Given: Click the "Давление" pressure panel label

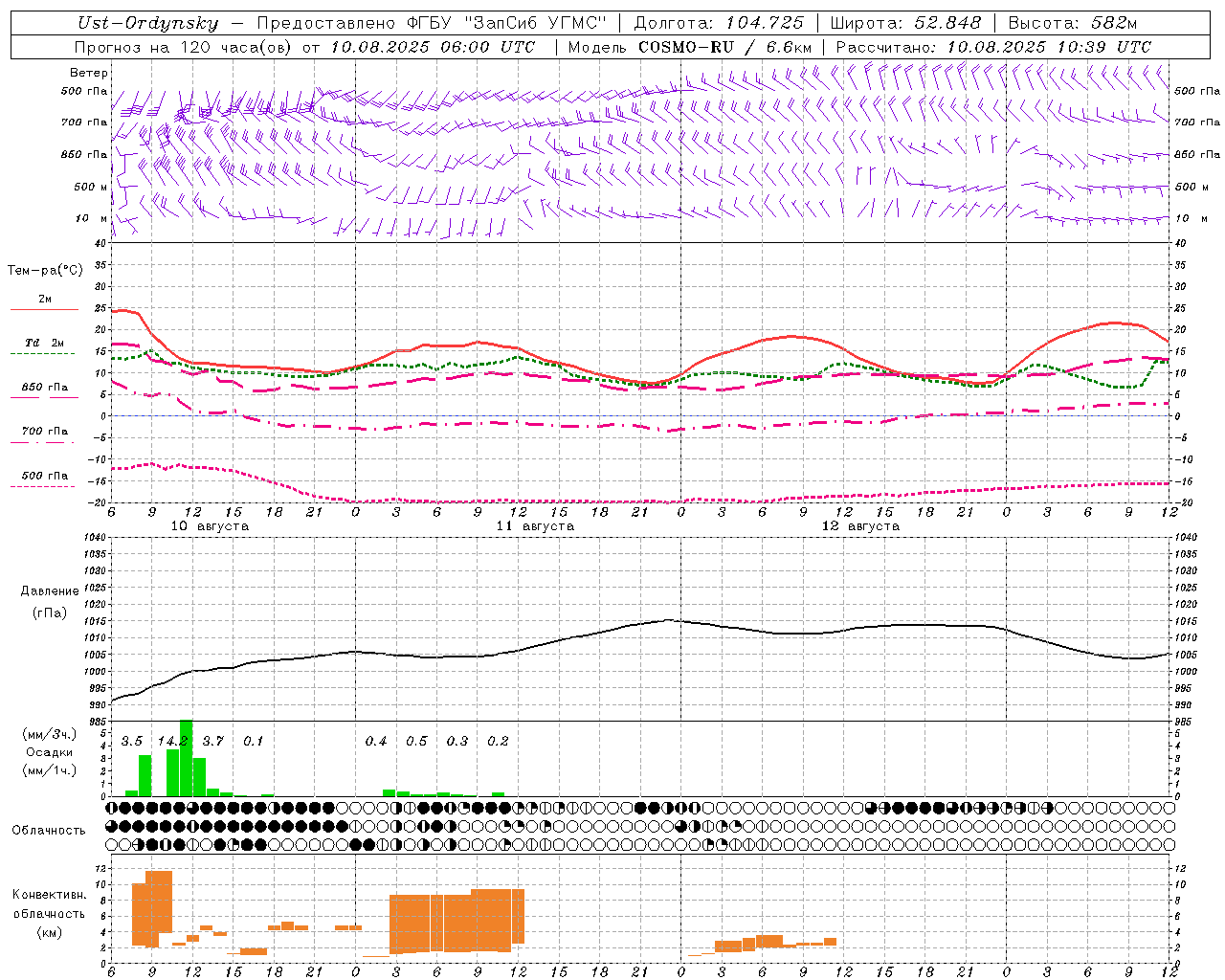Looking at the screenshot, I should click(49, 591).
